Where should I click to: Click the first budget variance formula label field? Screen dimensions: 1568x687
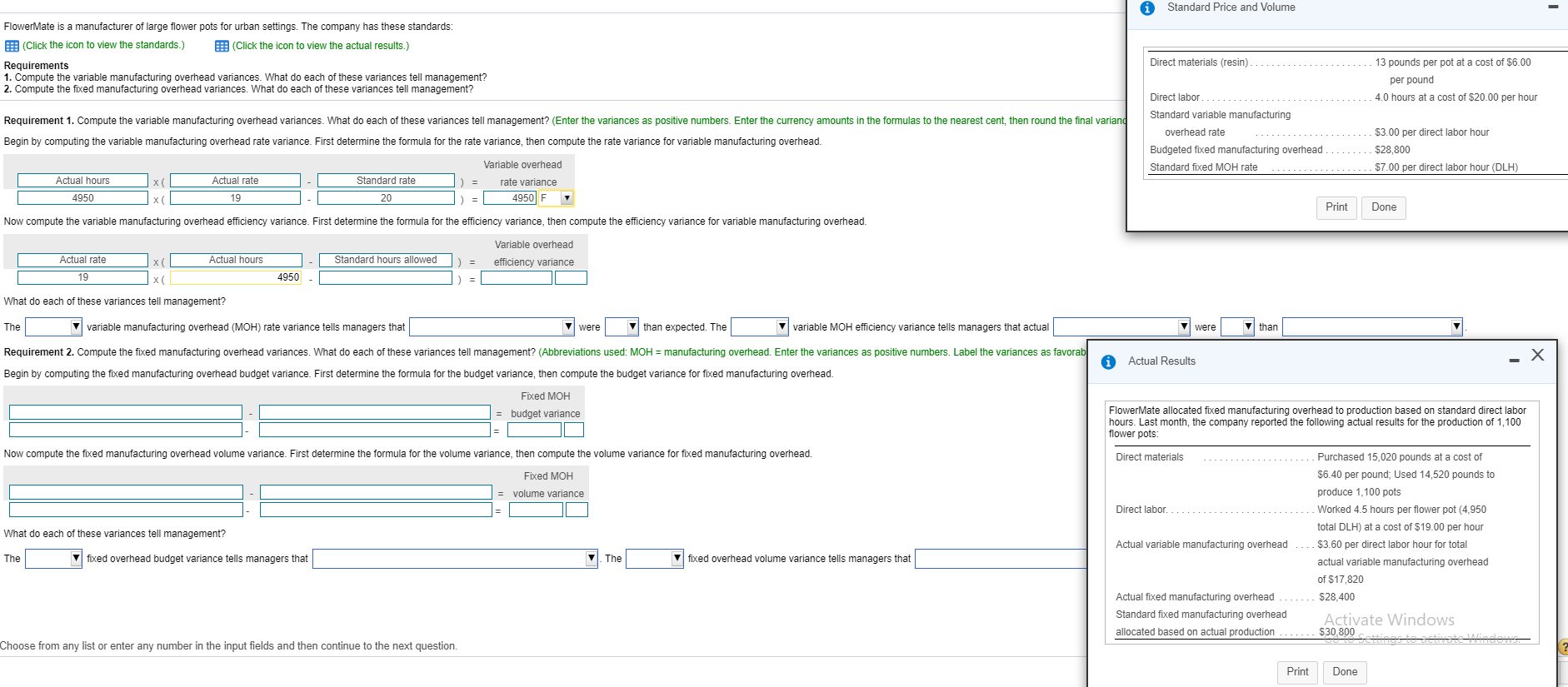click(x=126, y=412)
